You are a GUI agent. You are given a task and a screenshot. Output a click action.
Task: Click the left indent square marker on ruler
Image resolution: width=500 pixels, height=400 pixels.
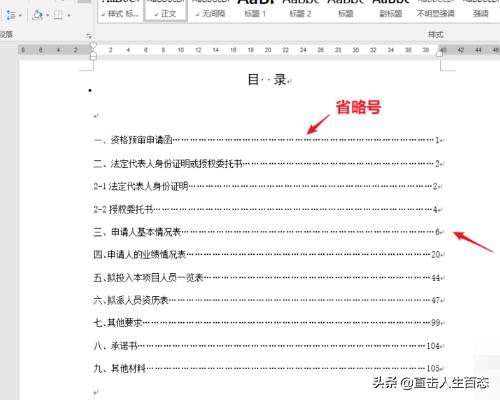pos(93,57)
